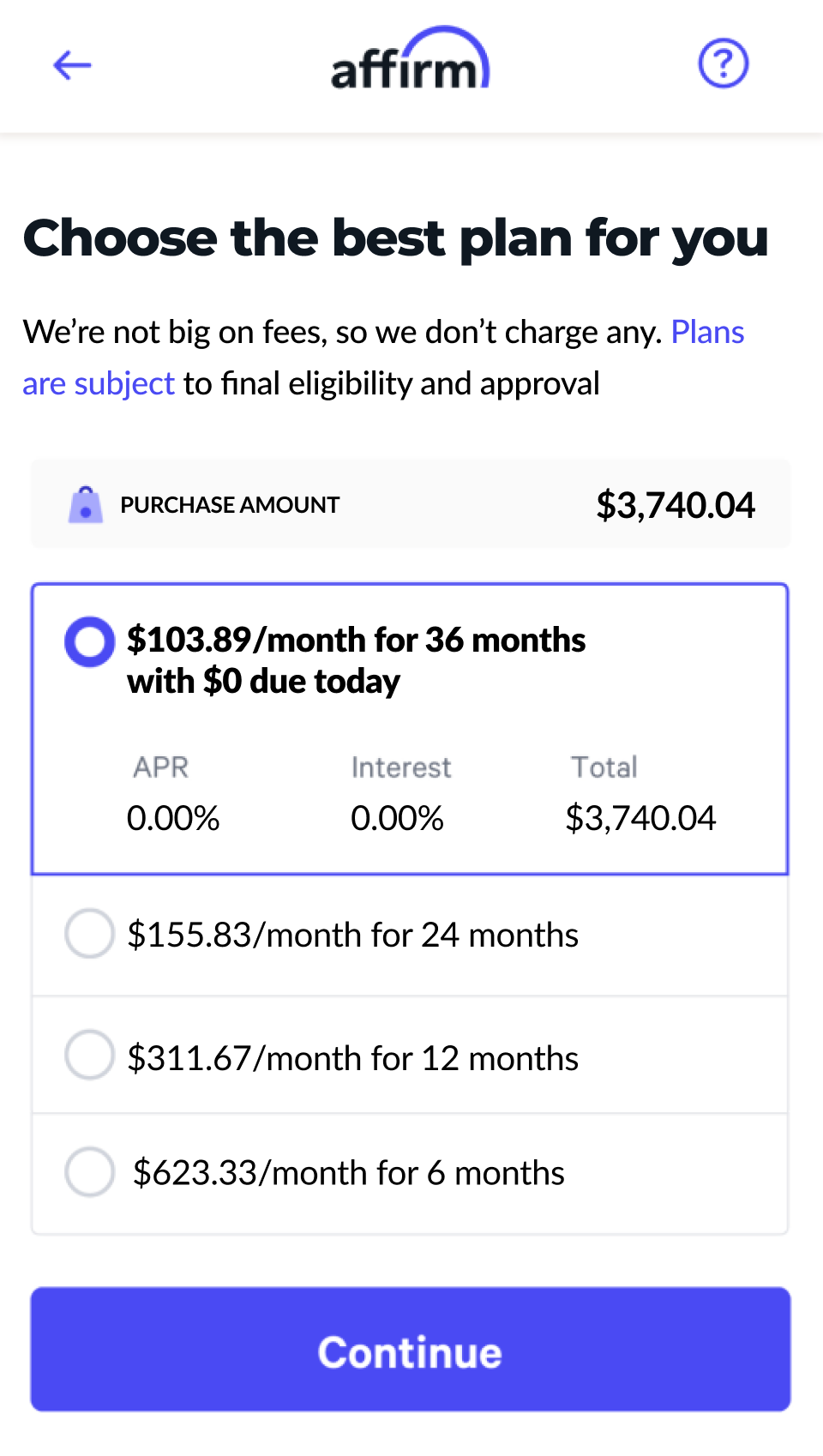This screenshot has height=1456, width=823.
Task: Click the PURCHASE AMOUNT label
Action: click(x=230, y=505)
